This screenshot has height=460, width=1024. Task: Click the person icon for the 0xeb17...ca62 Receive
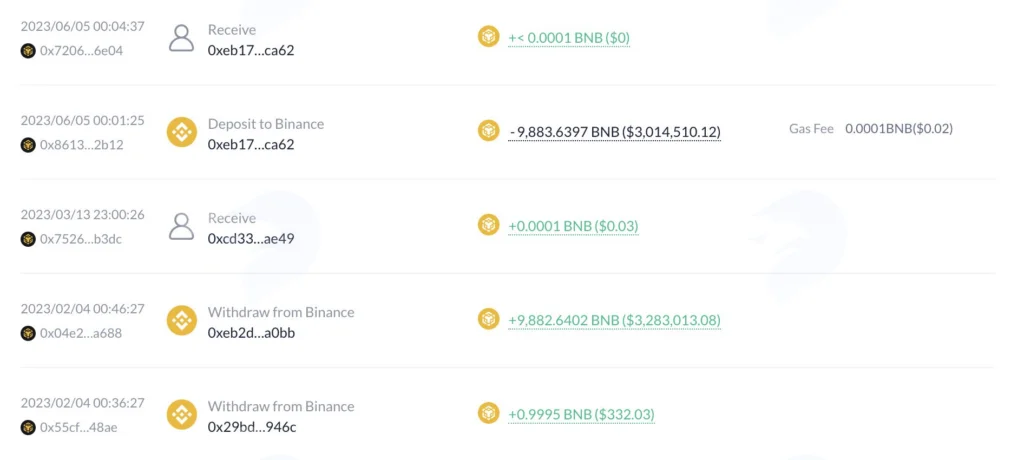coord(182,38)
